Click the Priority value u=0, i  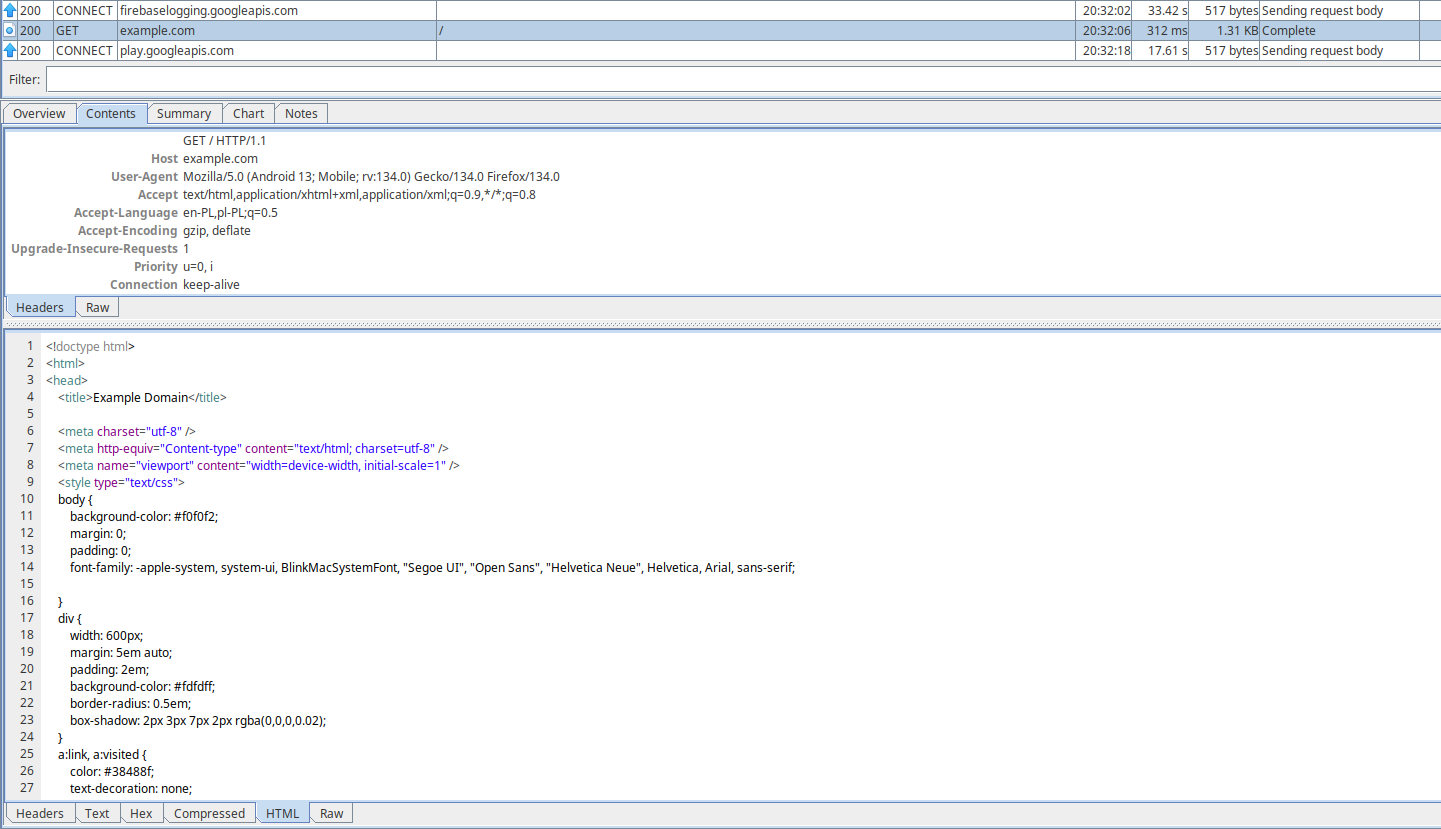point(198,267)
